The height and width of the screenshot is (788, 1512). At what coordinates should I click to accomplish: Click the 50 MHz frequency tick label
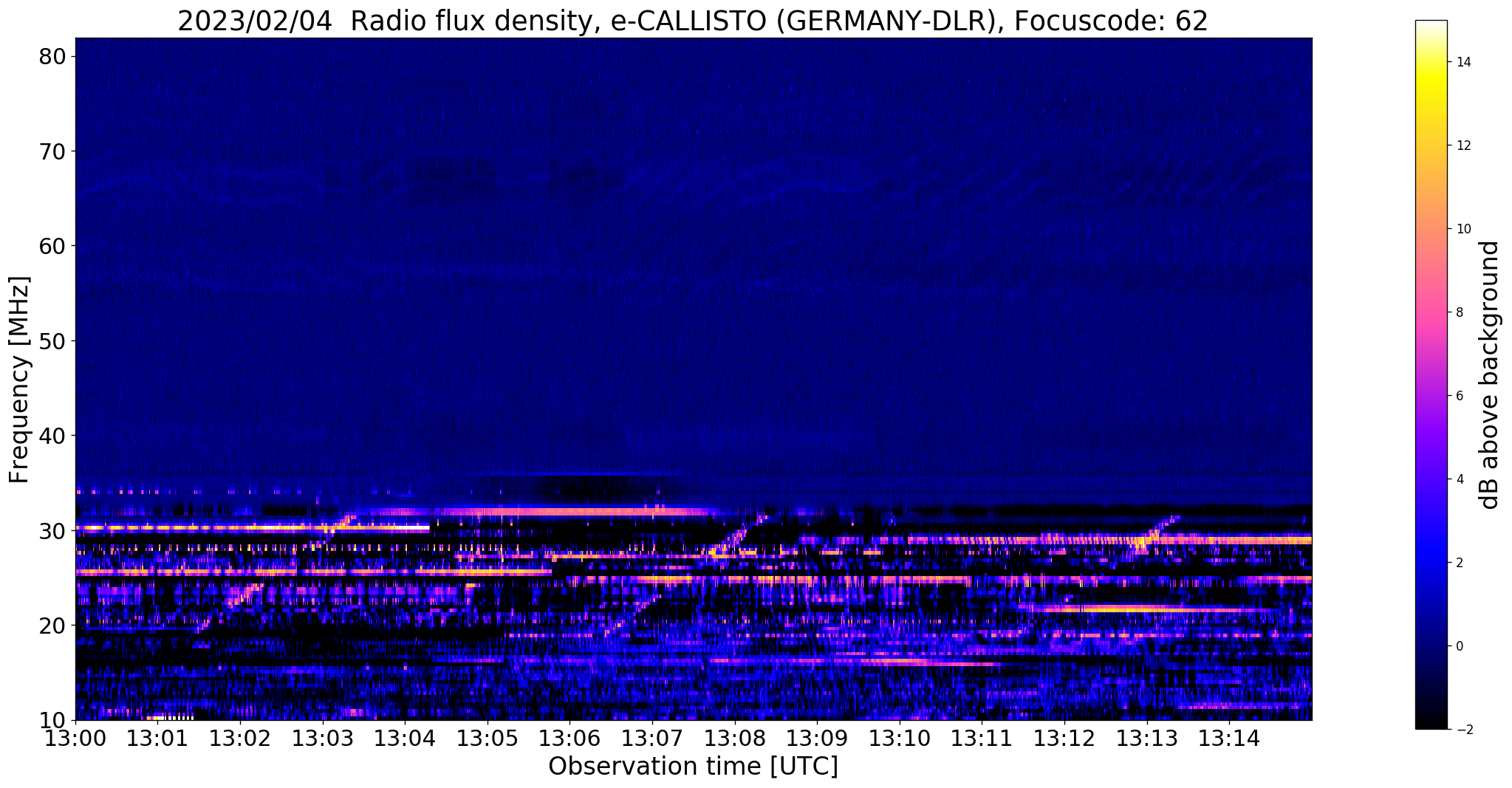pos(53,341)
